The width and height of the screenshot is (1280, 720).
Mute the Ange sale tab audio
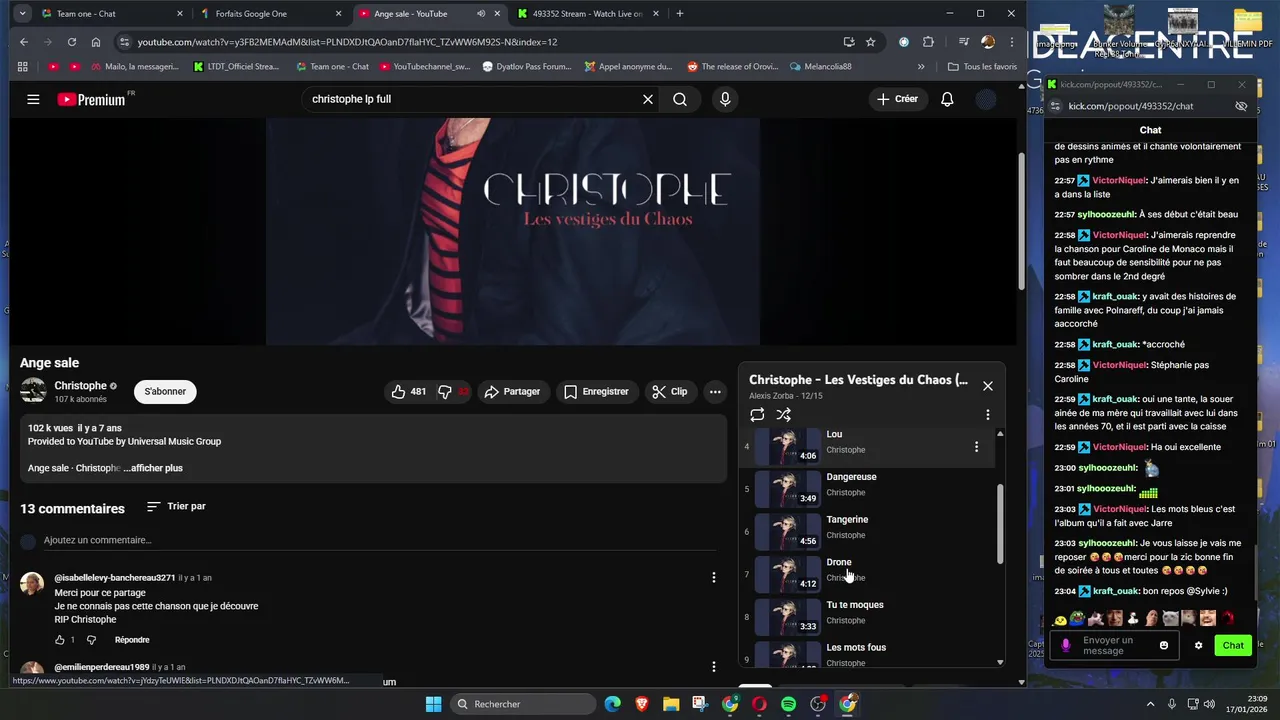pyautogui.click(x=481, y=14)
